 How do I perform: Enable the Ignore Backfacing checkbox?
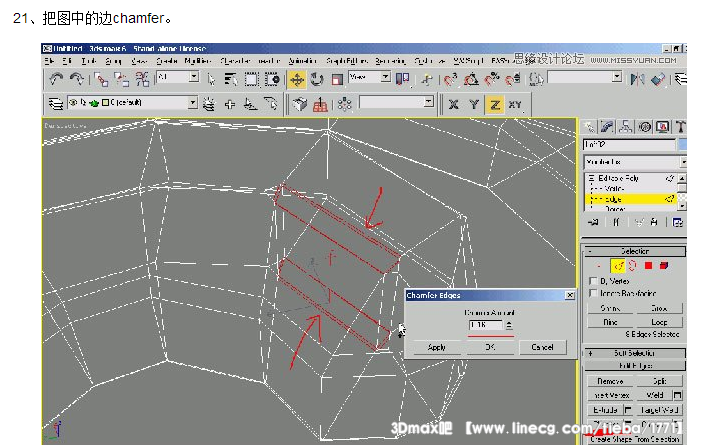pyautogui.click(x=593, y=293)
